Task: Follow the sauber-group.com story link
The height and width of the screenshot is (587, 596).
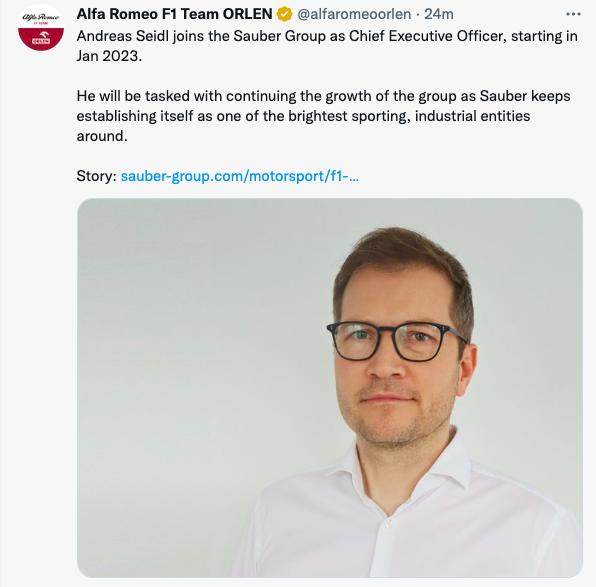Action: click(239, 176)
